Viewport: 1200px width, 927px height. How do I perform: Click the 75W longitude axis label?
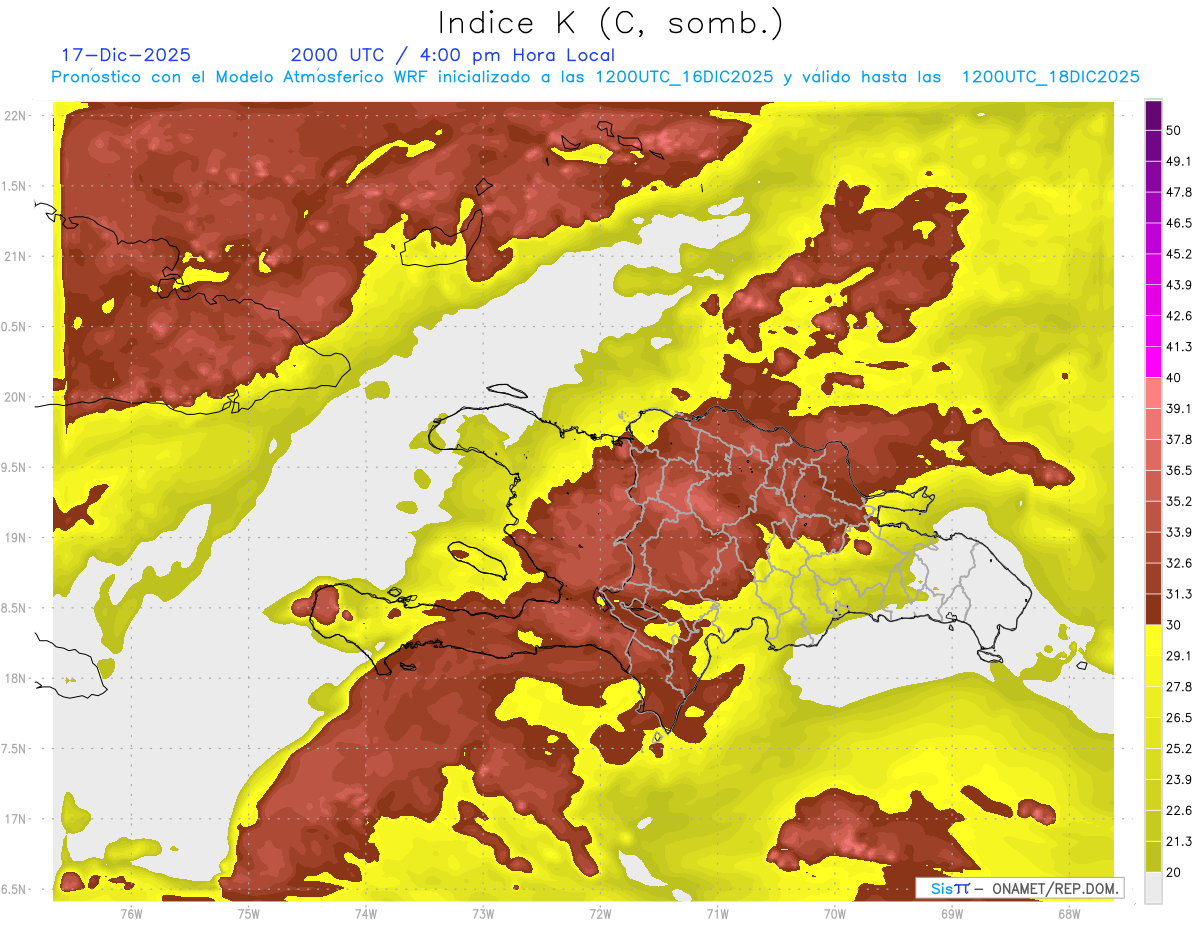(x=249, y=913)
